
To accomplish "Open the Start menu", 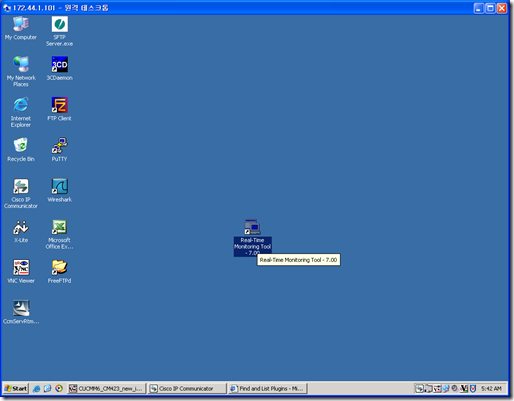I will pos(16,388).
